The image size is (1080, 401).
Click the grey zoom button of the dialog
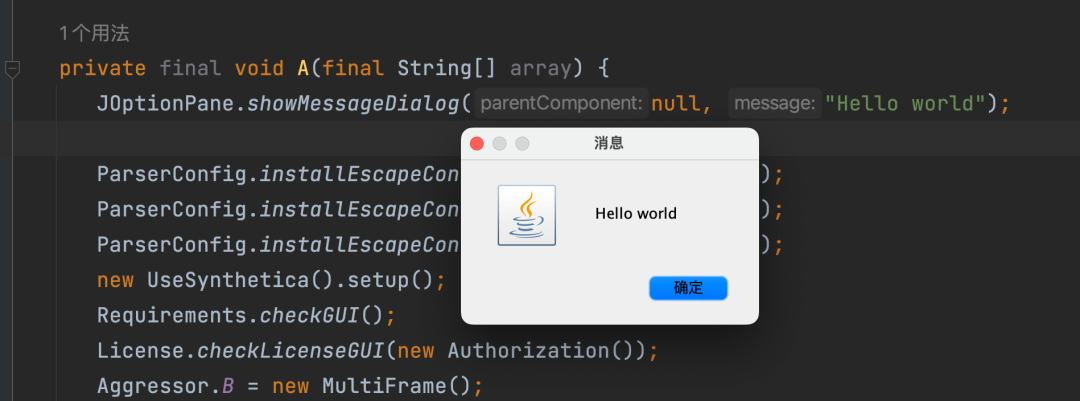point(522,143)
